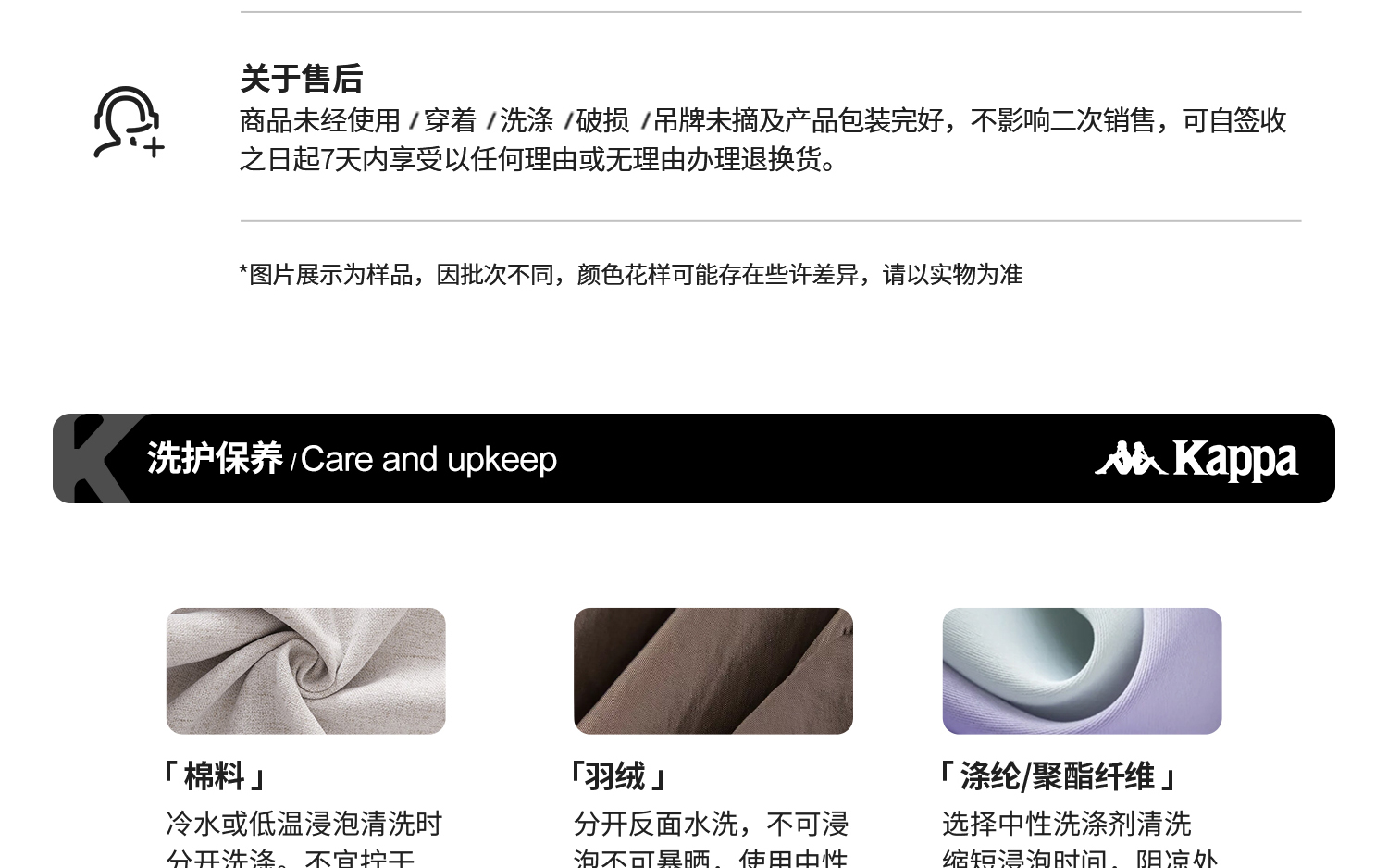Click the 洗护保养 banner title

point(215,458)
